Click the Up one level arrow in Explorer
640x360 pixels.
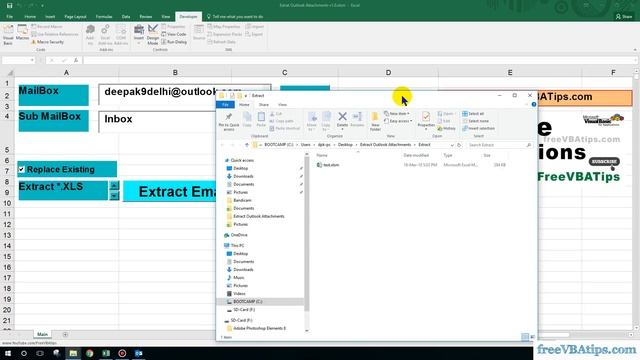247,145
